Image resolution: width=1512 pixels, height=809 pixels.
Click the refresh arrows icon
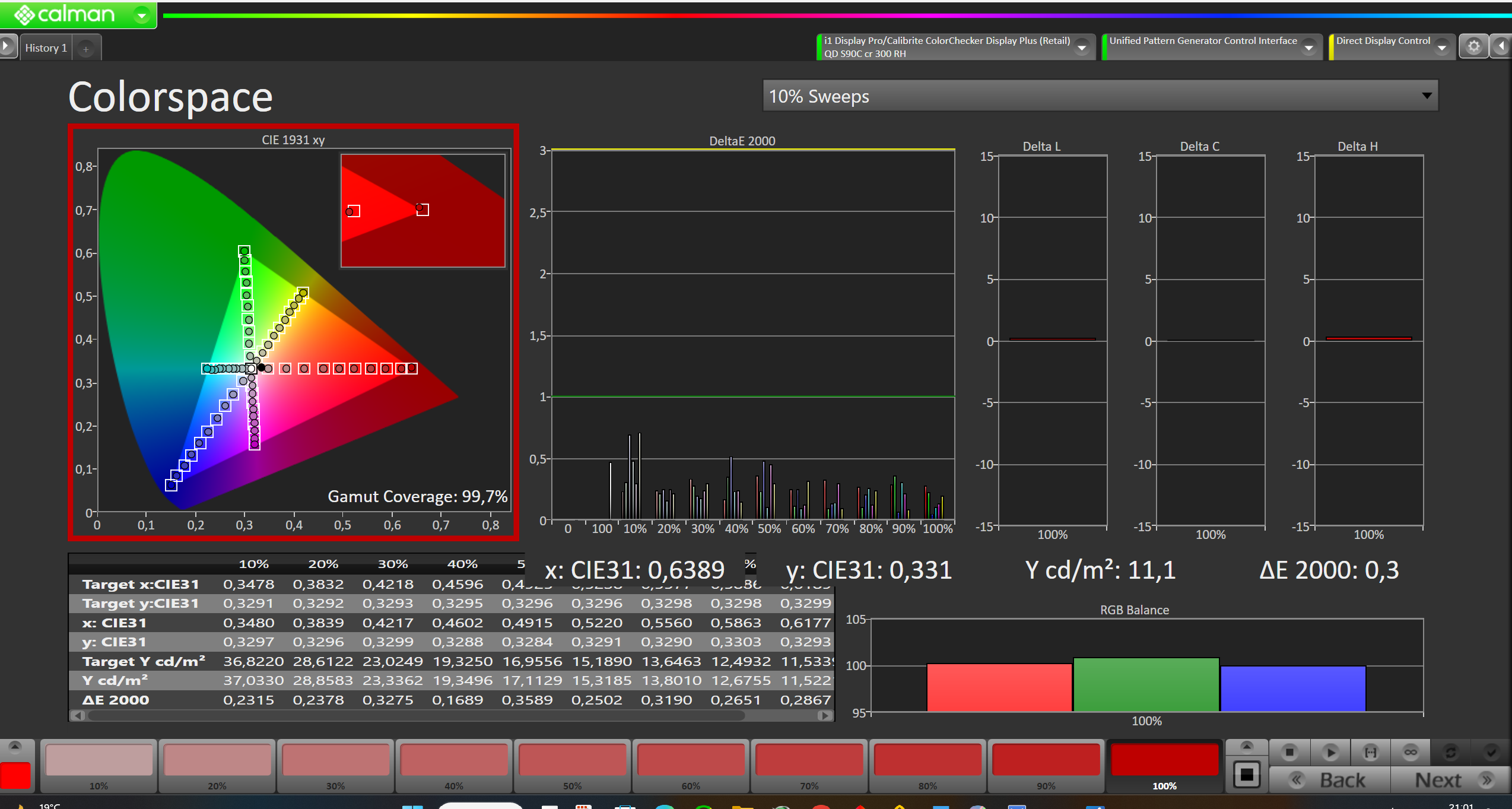(1451, 752)
